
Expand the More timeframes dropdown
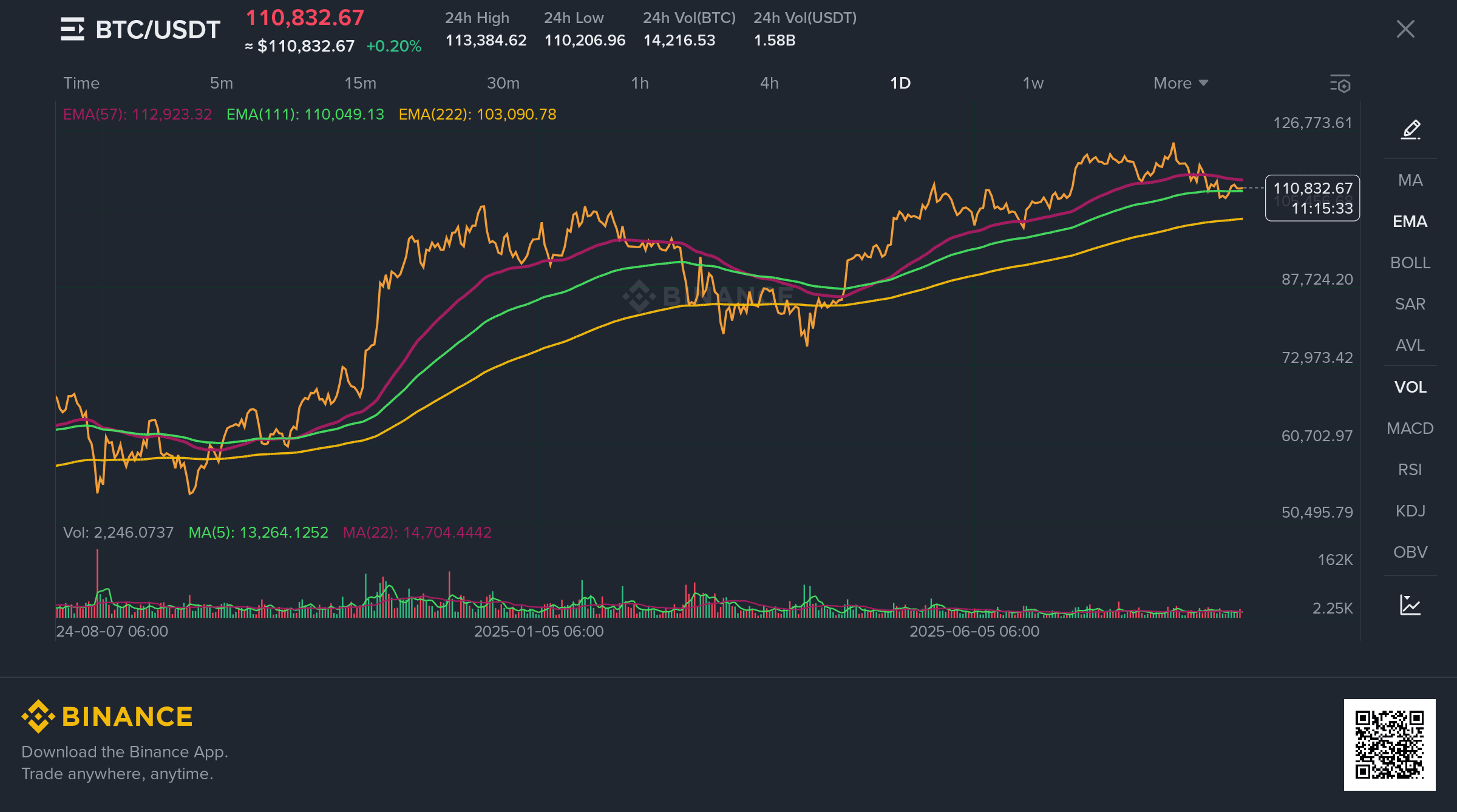point(1180,83)
